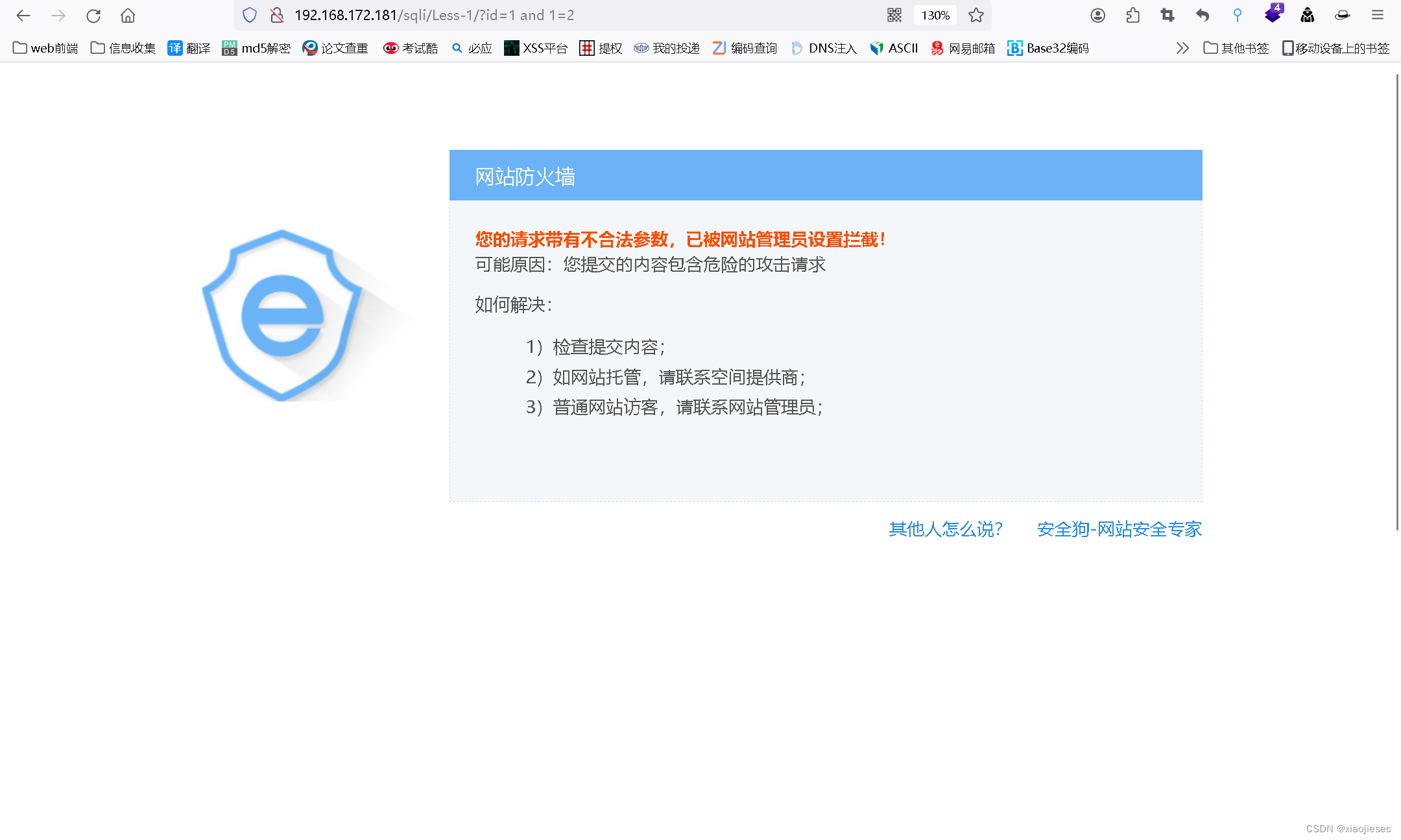Open the web前端 bookmark folder
1401x840 pixels.
pos(45,48)
